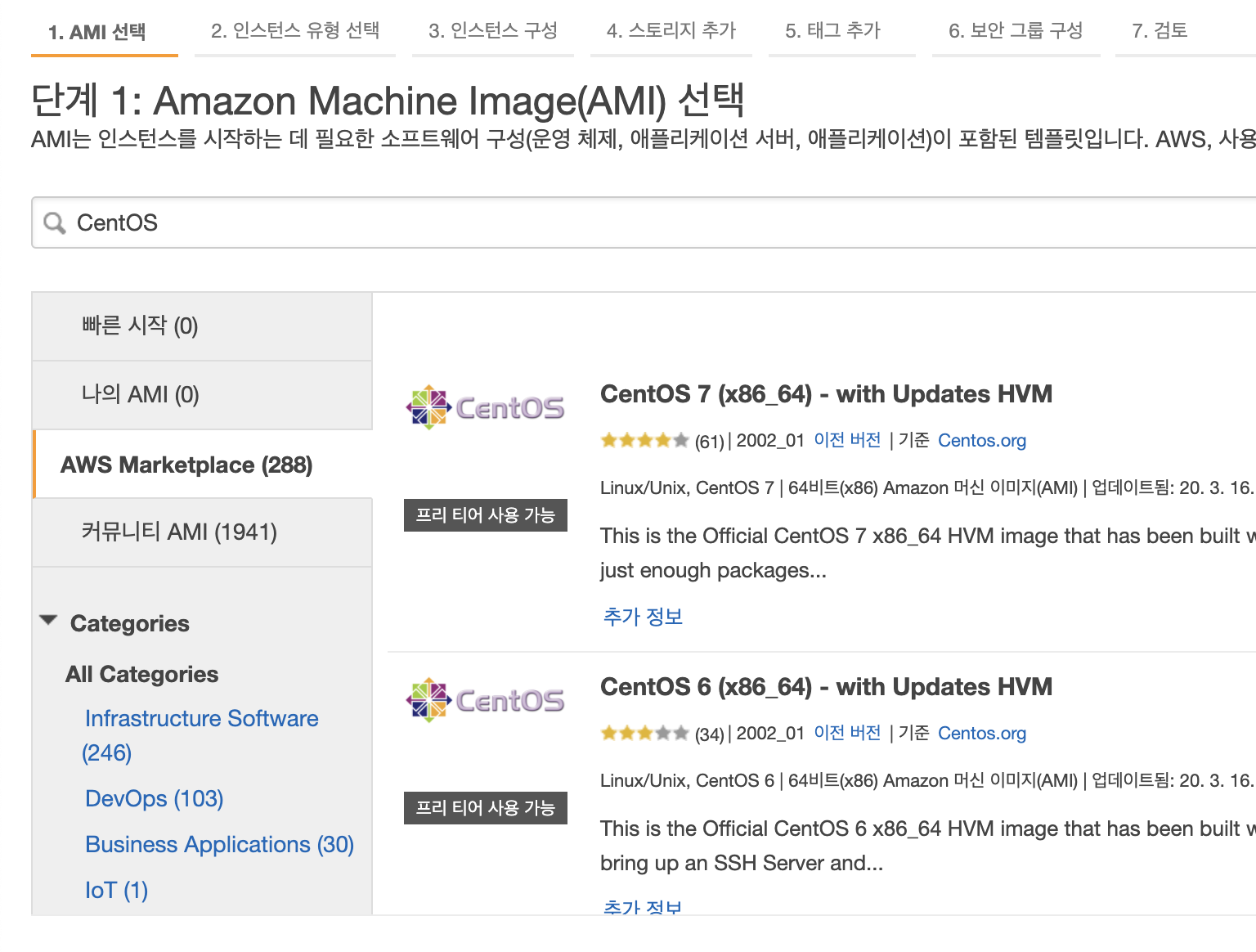
Task: Filter by DevOps (103) category
Action: click(x=154, y=798)
